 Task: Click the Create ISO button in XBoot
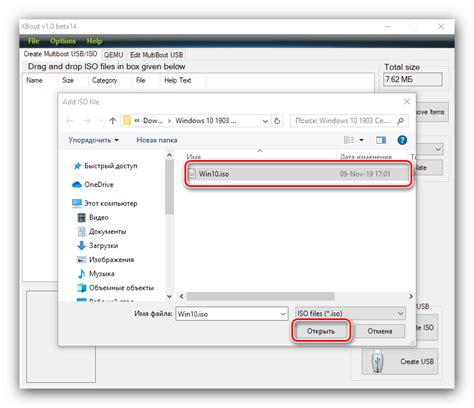(427, 327)
